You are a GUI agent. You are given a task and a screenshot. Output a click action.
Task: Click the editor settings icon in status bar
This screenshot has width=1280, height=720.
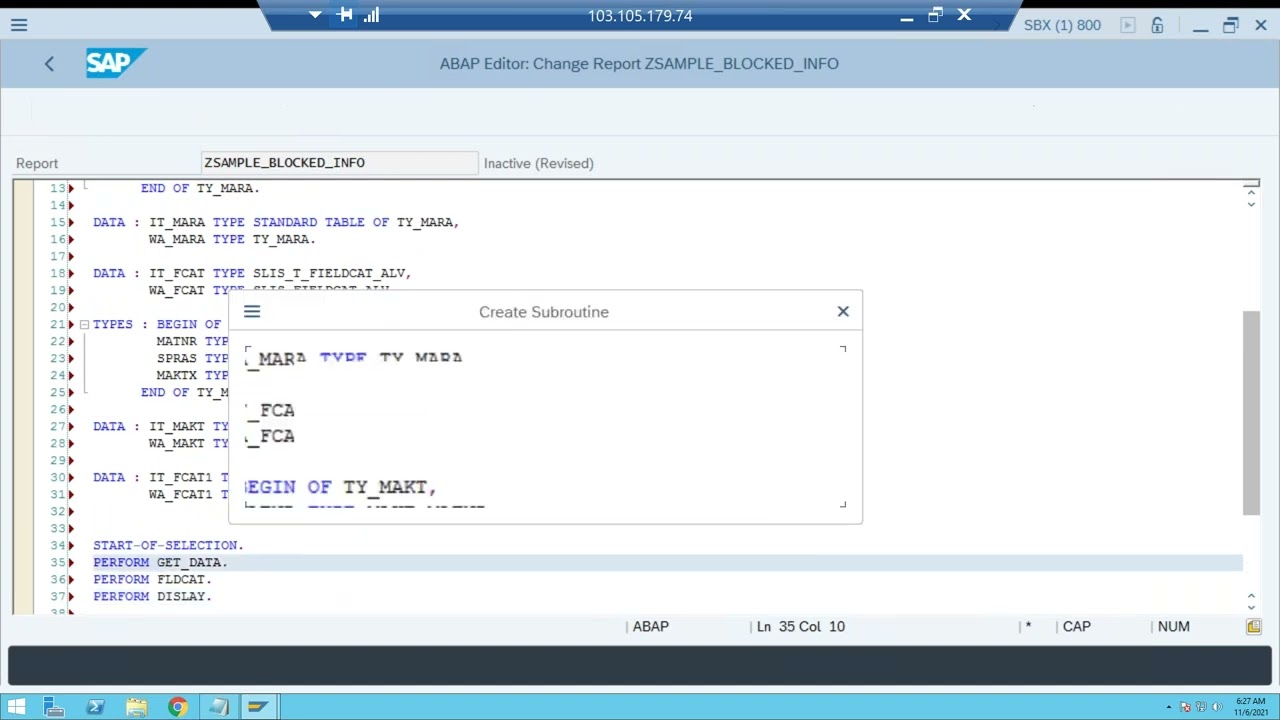coord(1253,626)
